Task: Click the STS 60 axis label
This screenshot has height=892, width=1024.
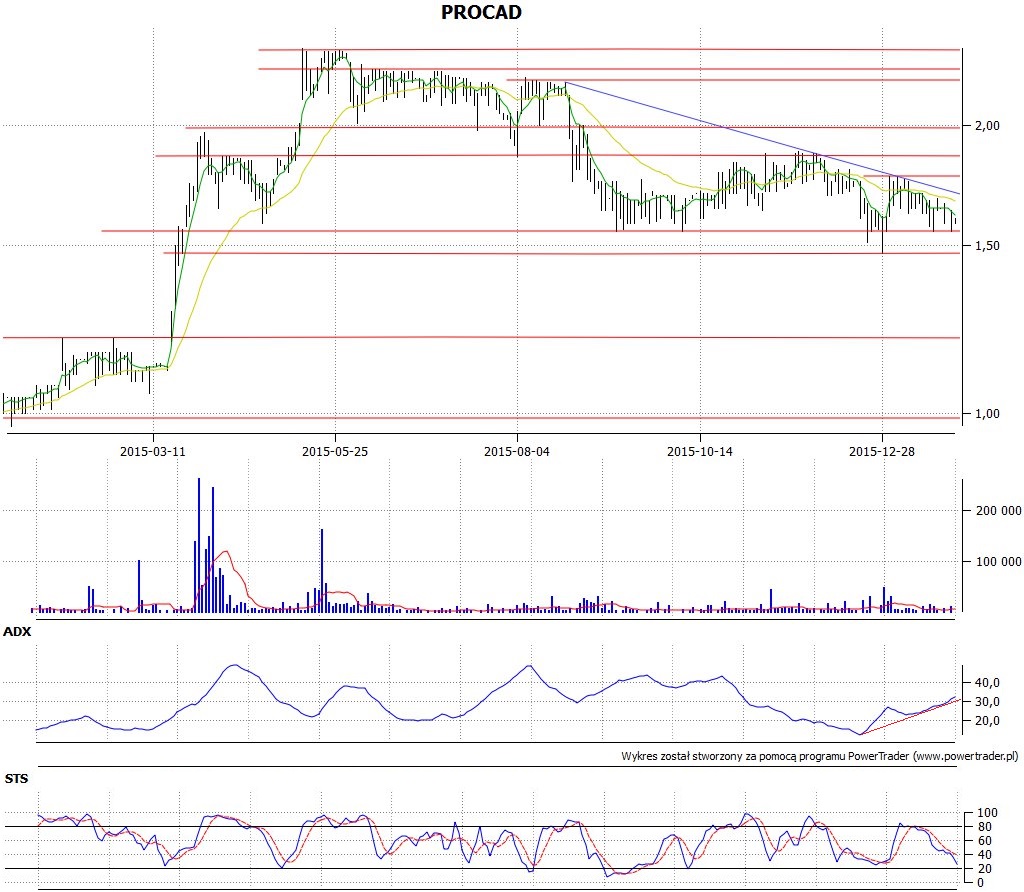Action: coord(985,840)
